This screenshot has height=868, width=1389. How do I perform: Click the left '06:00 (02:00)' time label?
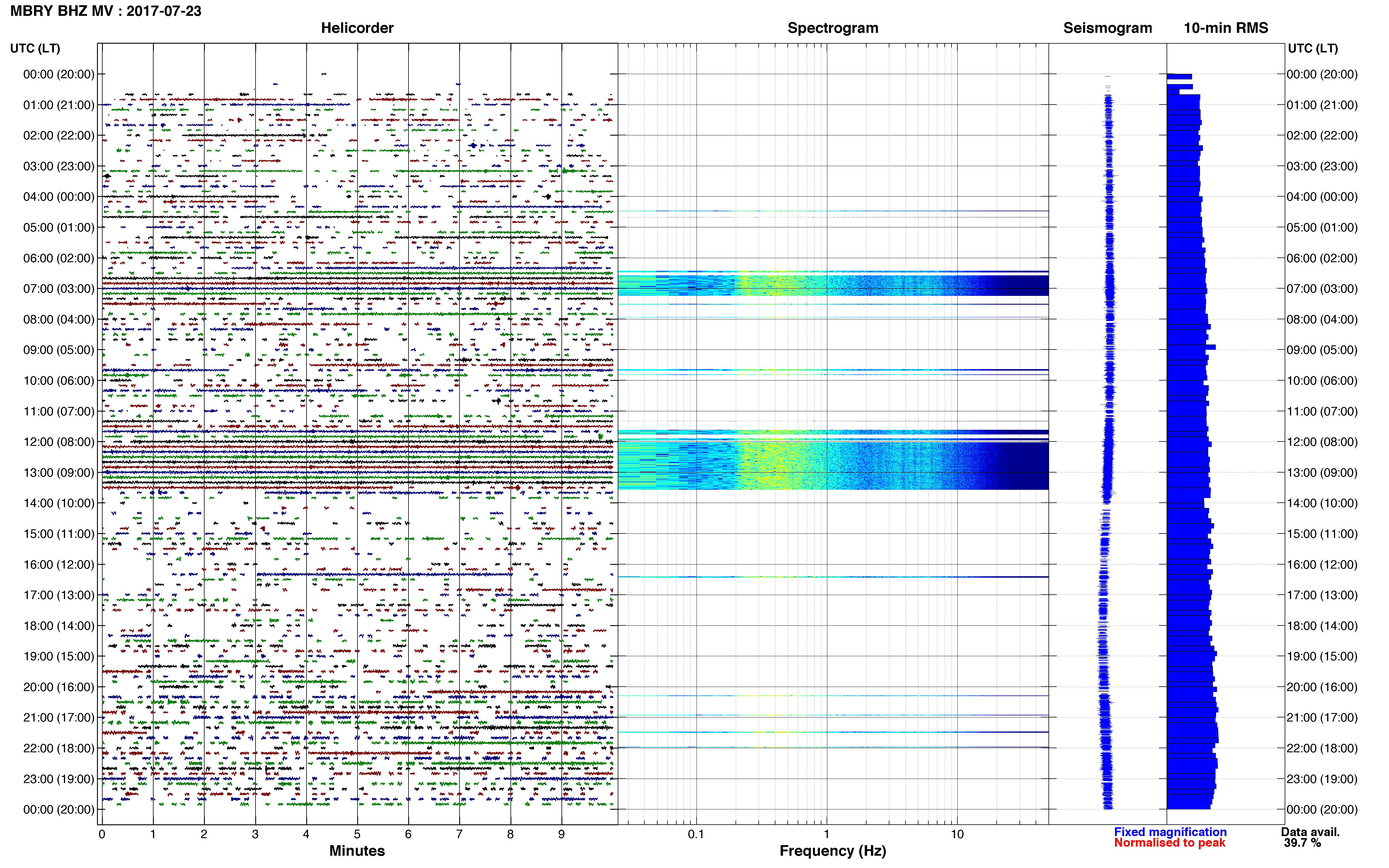coord(59,258)
